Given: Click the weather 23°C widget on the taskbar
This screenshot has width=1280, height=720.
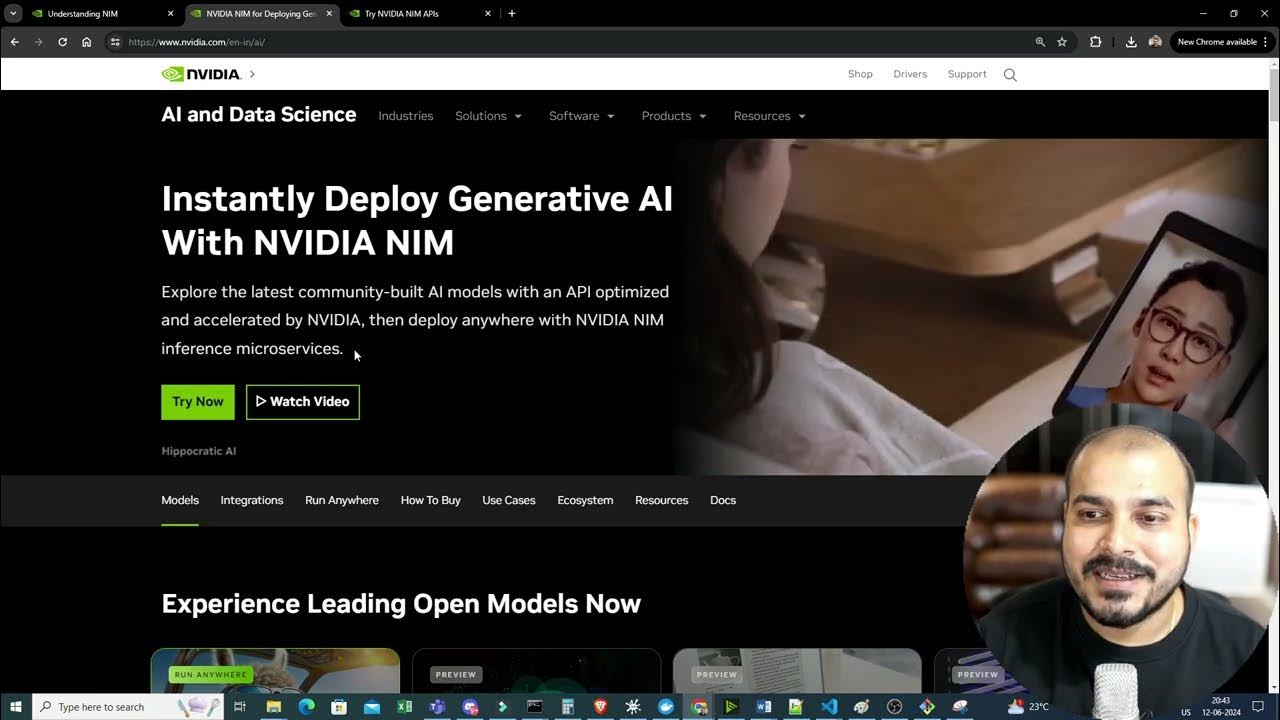Looking at the screenshot, I should click(x=1028, y=707).
